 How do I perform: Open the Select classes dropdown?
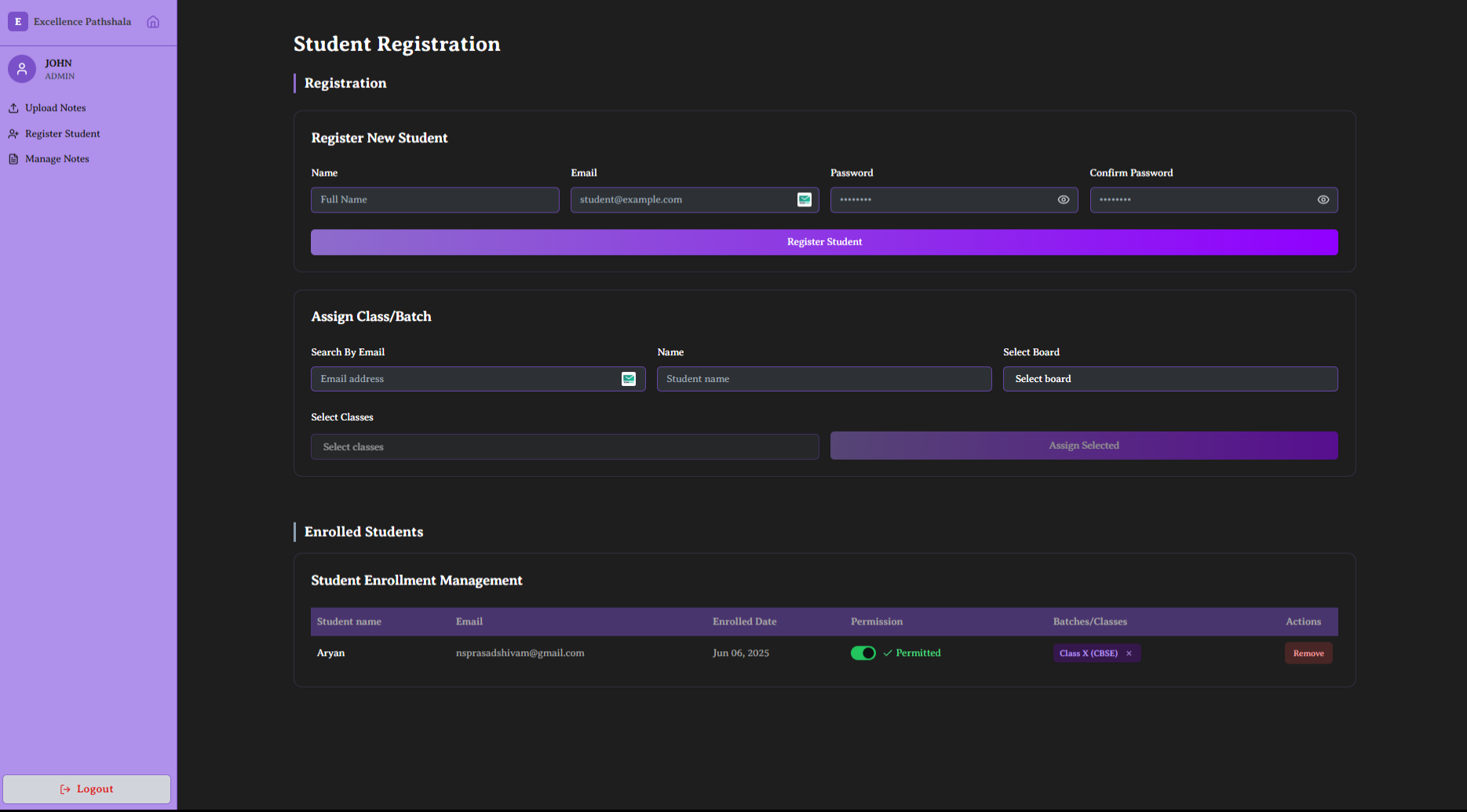pos(565,447)
